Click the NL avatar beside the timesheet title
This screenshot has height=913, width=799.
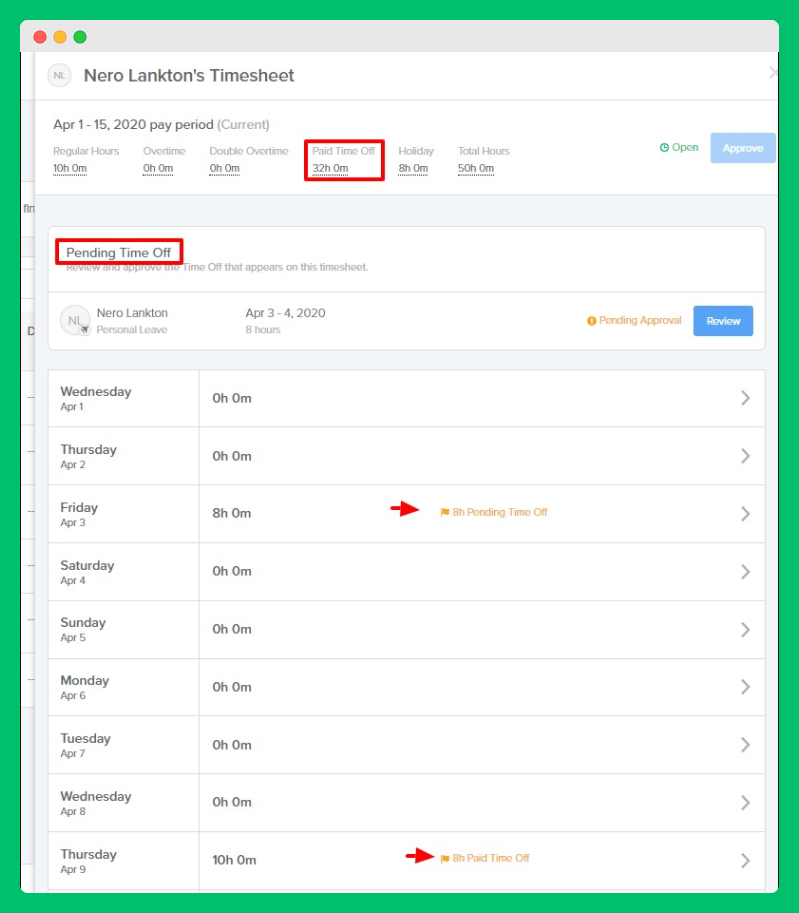(59, 76)
